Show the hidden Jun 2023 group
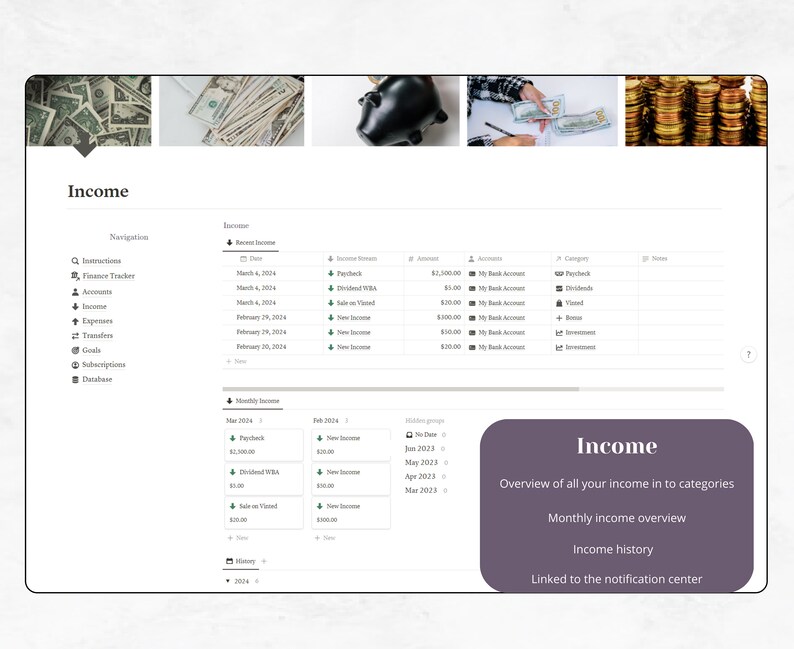The width and height of the screenshot is (794, 649). point(420,449)
